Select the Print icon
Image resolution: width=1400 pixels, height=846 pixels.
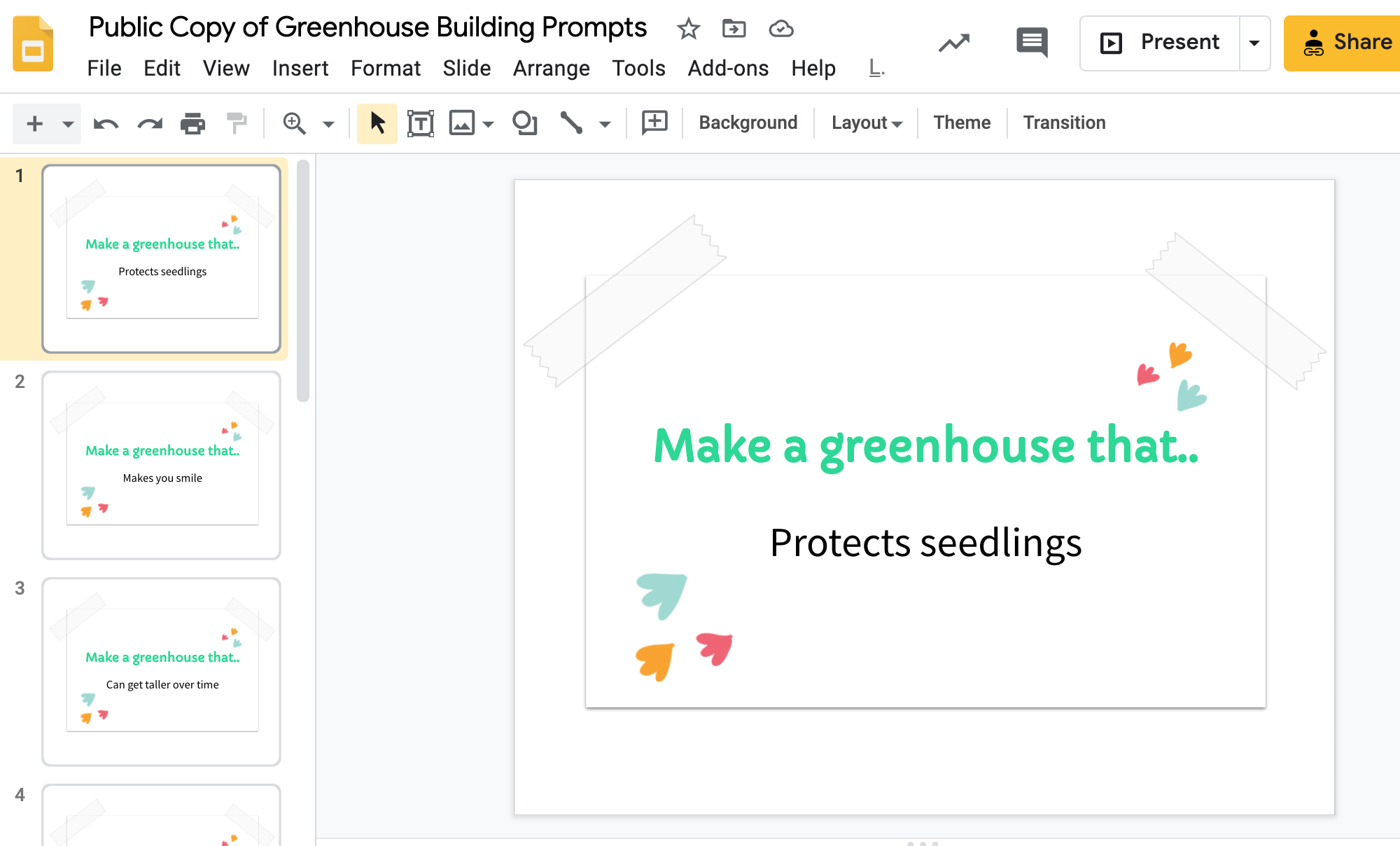[193, 123]
